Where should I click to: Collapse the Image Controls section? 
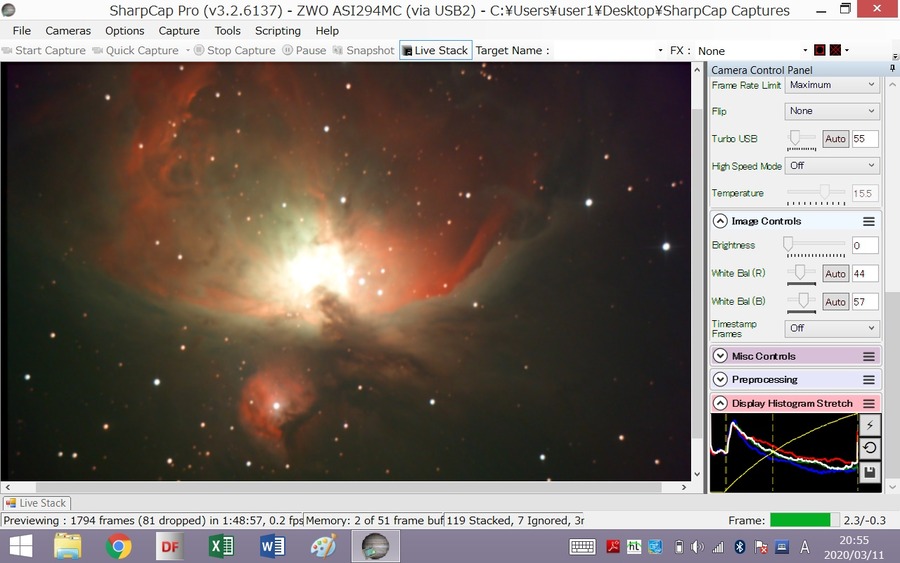pyautogui.click(x=720, y=222)
